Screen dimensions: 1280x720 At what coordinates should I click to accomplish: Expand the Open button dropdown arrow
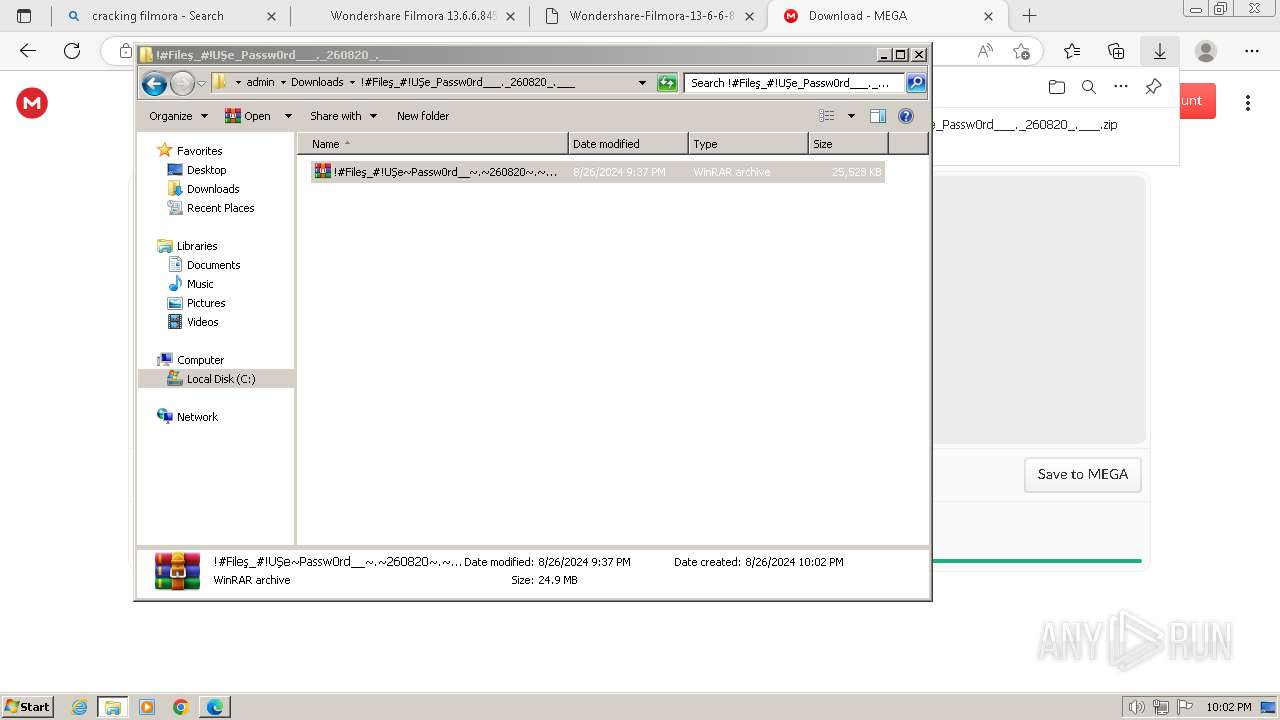288,116
